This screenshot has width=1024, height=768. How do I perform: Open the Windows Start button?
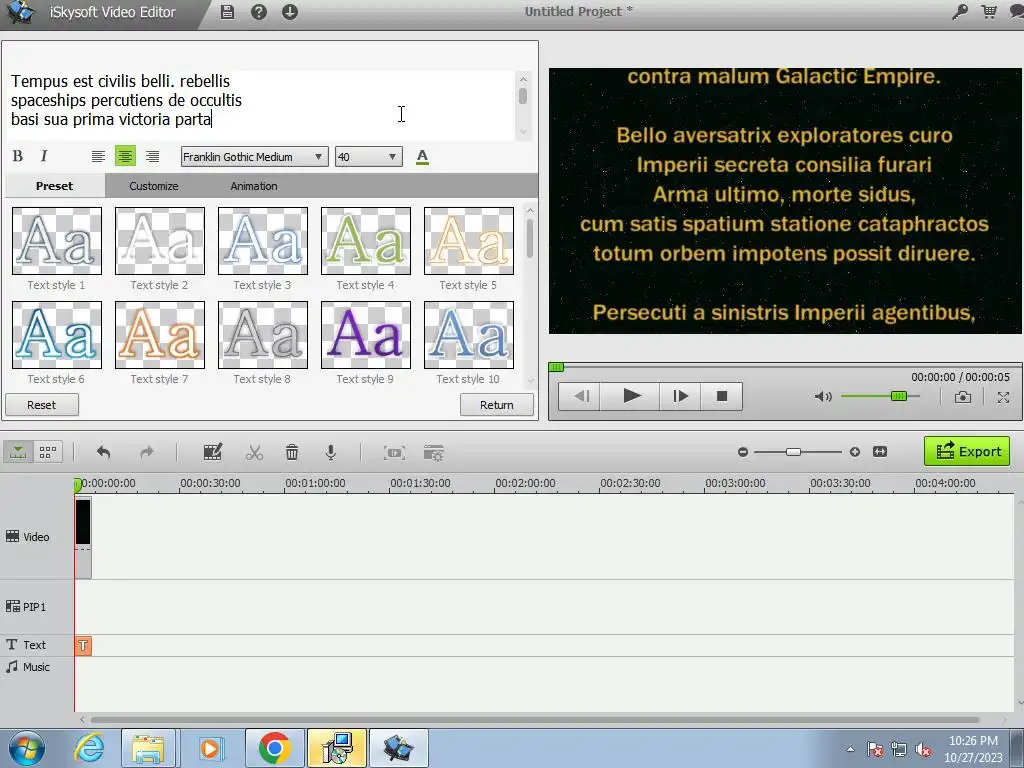pyautogui.click(x=26, y=748)
